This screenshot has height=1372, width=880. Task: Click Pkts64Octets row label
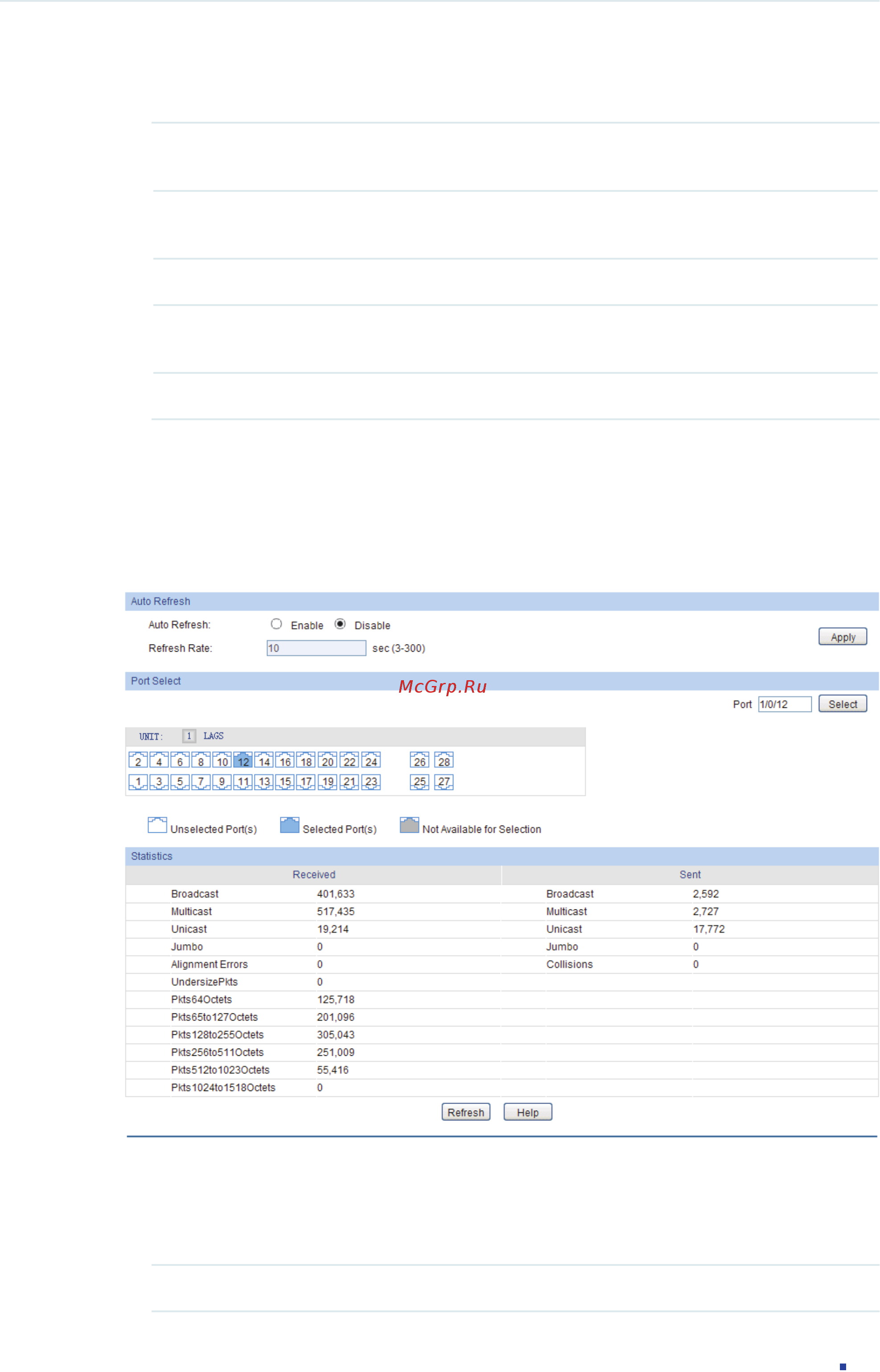[201, 1000]
